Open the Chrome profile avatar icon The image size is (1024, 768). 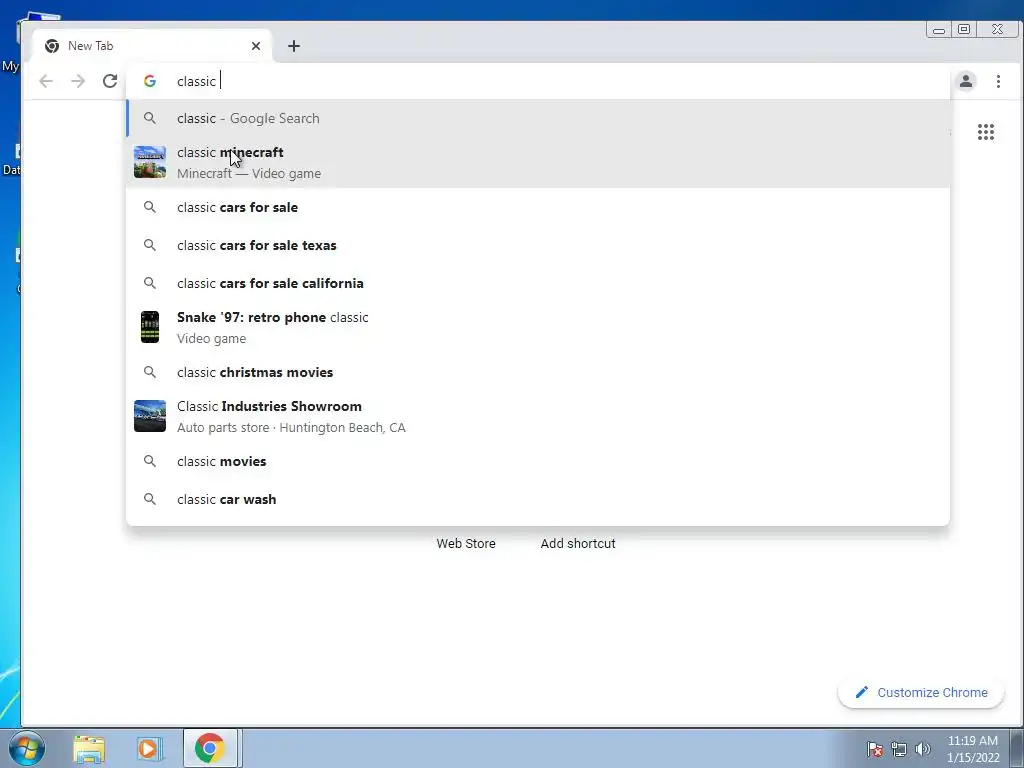tap(966, 81)
